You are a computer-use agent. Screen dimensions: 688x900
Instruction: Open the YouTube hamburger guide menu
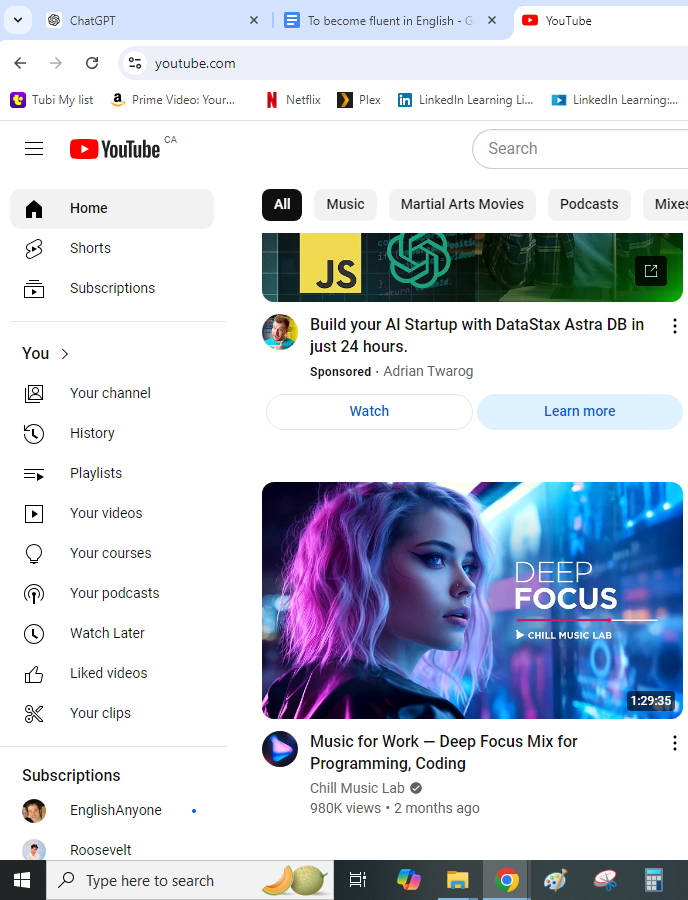click(x=34, y=149)
